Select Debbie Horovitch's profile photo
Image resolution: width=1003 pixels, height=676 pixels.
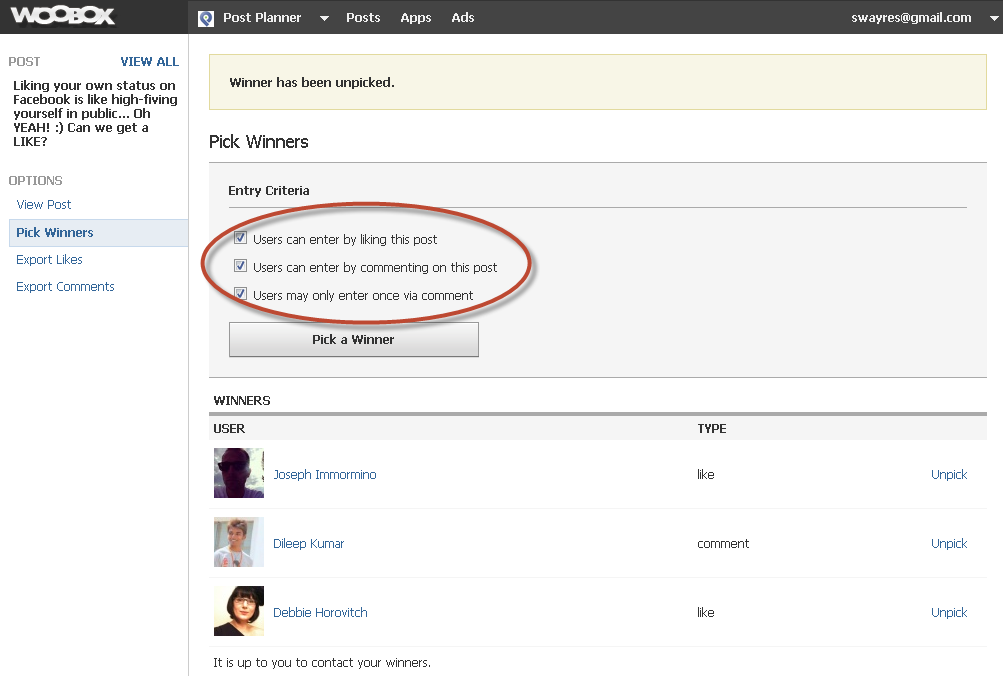point(238,612)
